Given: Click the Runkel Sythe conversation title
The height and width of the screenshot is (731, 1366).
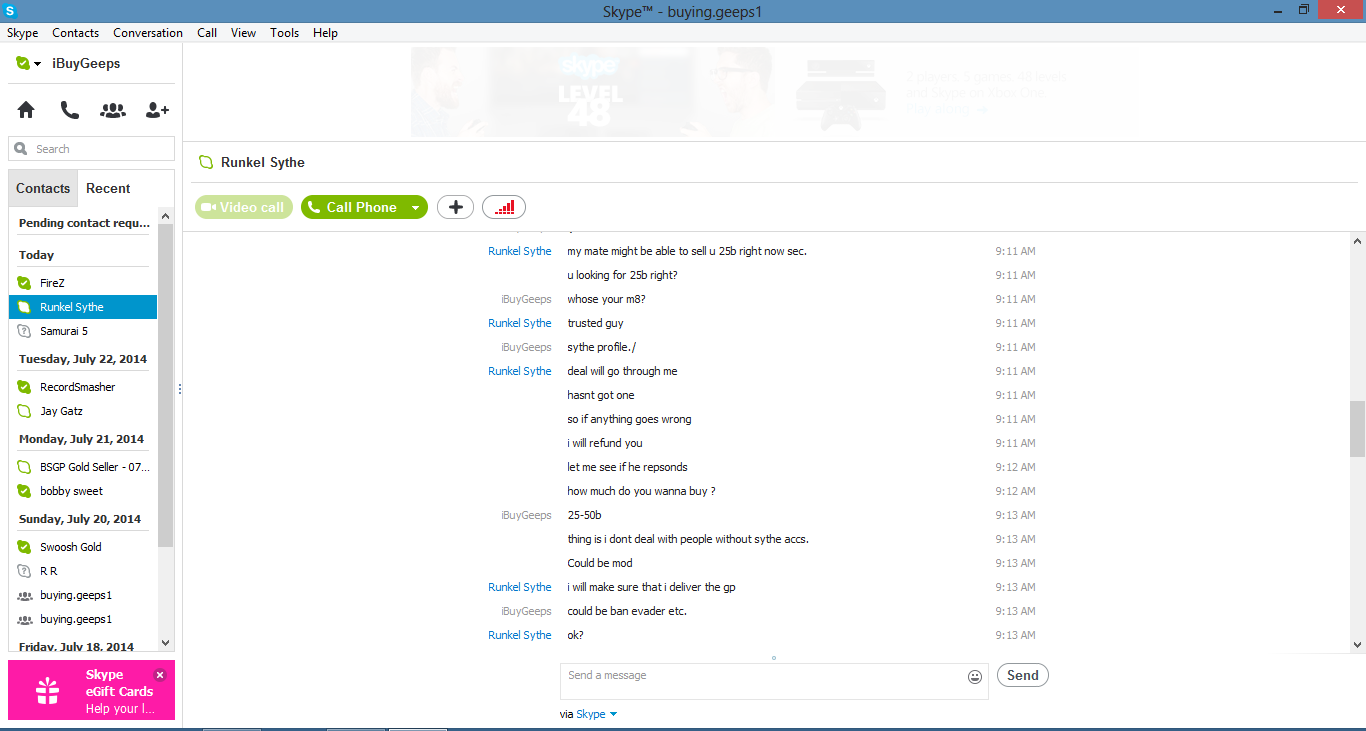Looking at the screenshot, I should coord(263,162).
